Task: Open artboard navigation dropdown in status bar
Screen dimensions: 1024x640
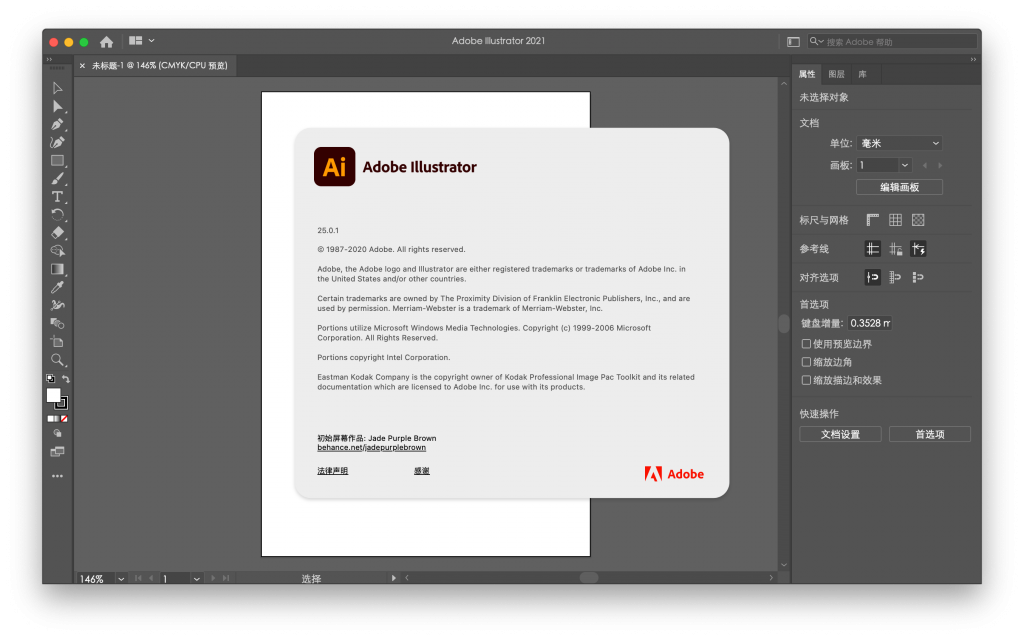Action: pyautogui.click(x=197, y=579)
